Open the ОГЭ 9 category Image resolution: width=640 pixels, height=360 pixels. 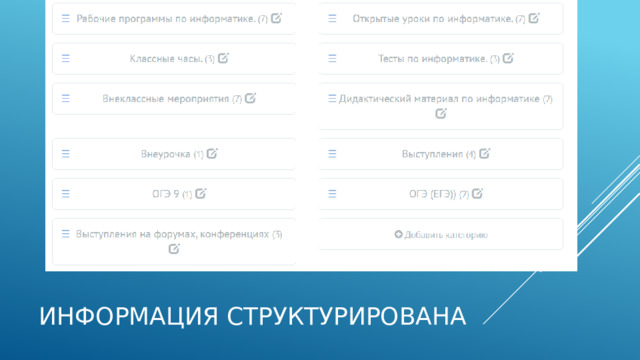click(172, 194)
